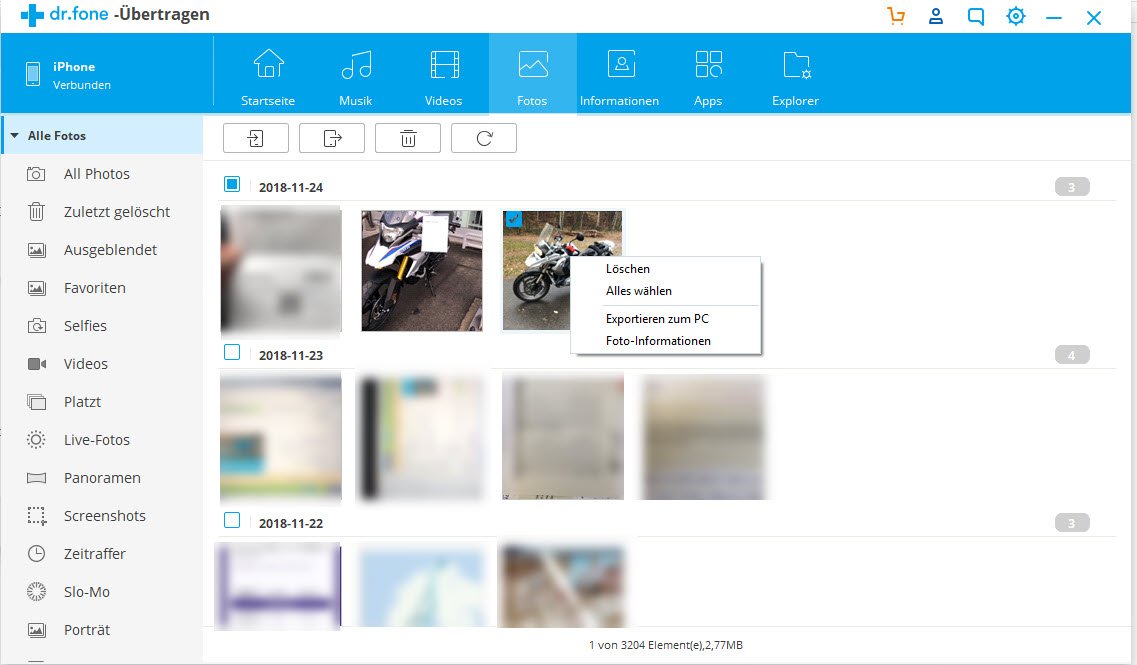Click the 2018-11-22 date label
Screen dimensions: 1137x665
[x=291, y=524]
